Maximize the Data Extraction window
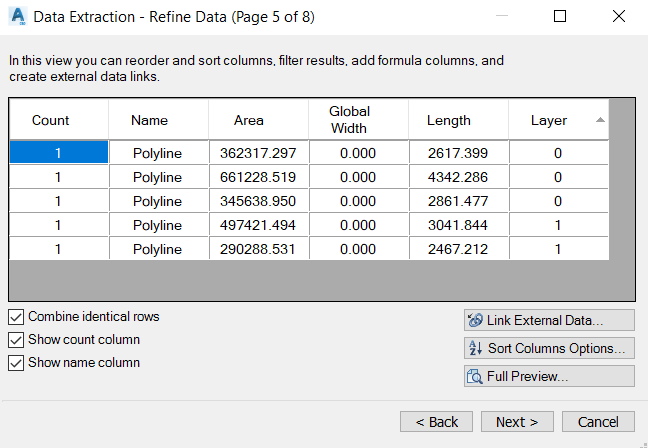Viewport: 648px width, 448px height. tap(560, 16)
